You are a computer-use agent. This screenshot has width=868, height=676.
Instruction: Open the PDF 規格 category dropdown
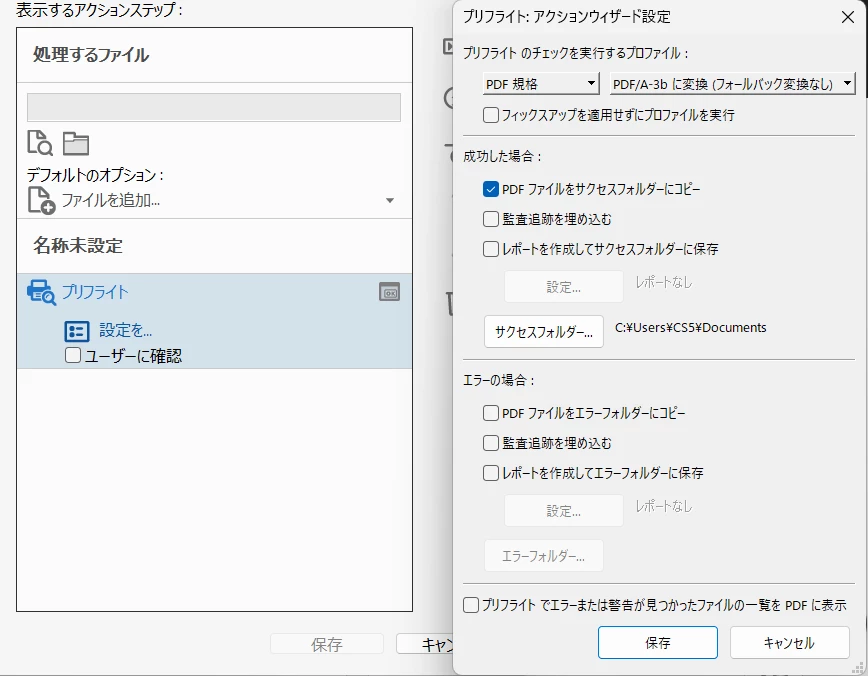tap(541, 84)
